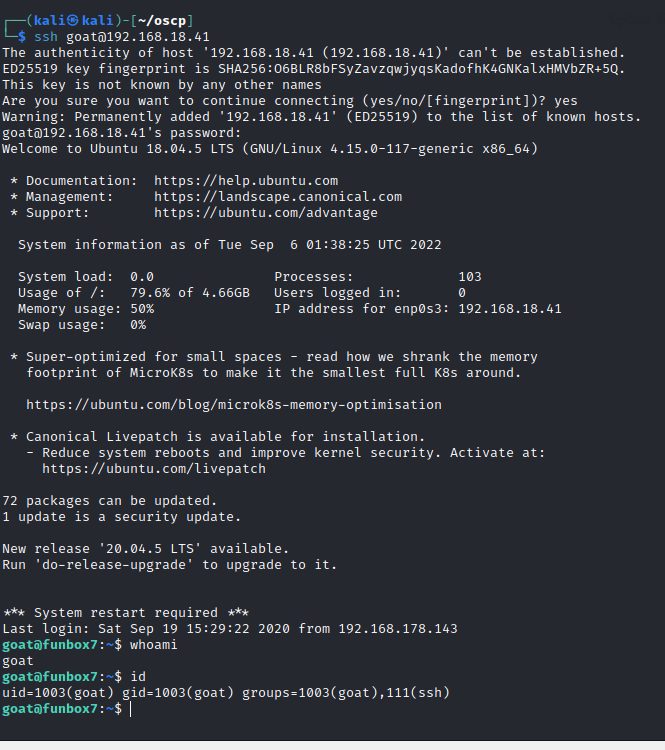Click the 'System restart required' notice
Viewport: 665px width, 750px height.
125,613
